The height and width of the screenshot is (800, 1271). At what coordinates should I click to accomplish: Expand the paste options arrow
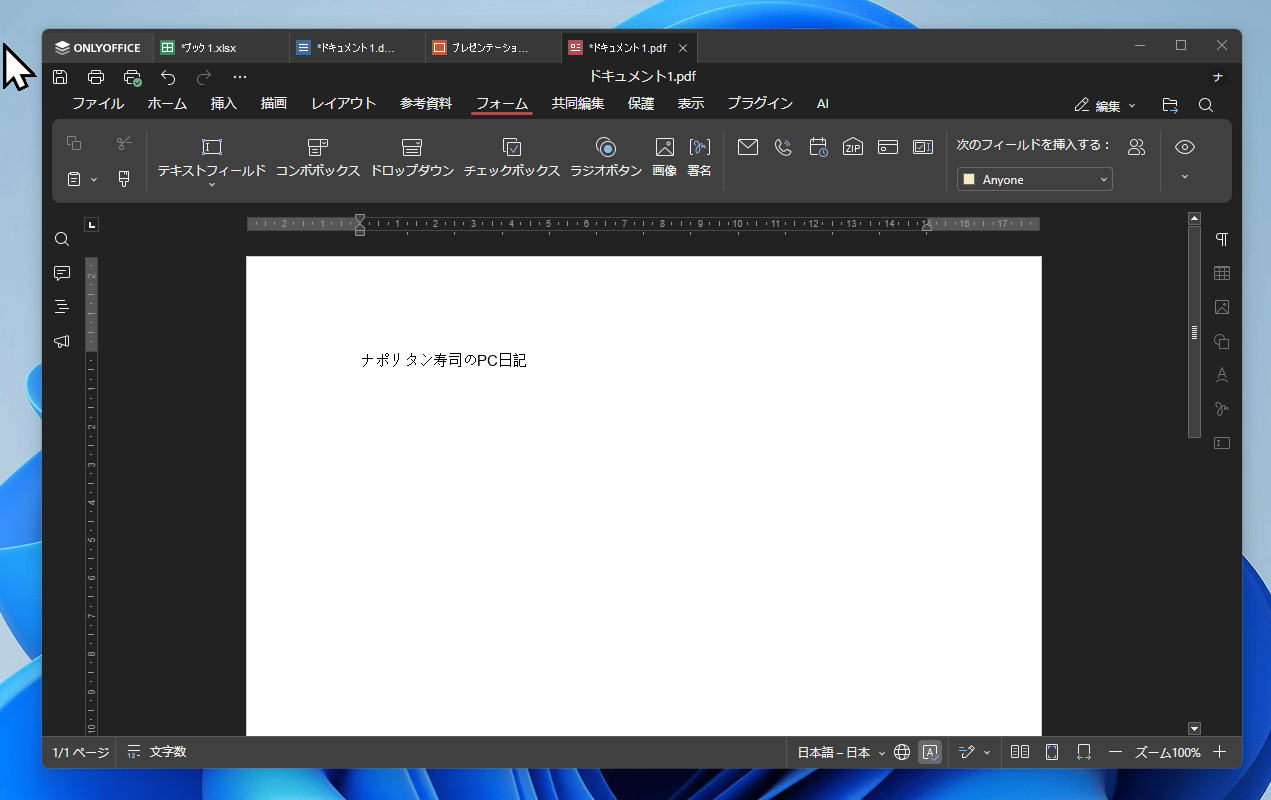tap(94, 180)
